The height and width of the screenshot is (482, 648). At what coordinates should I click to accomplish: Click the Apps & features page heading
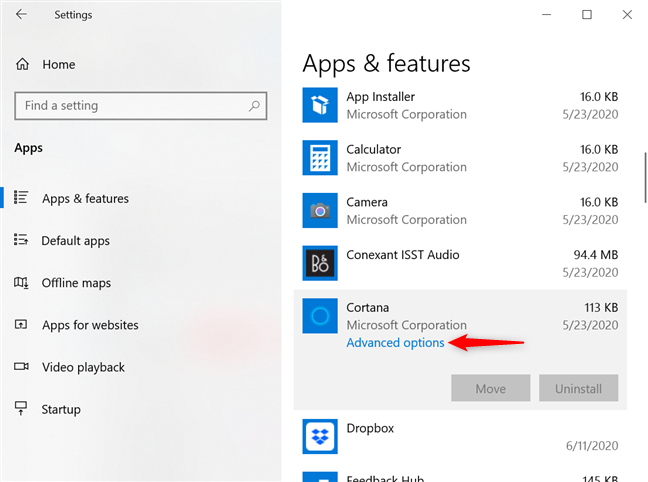pyautogui.click(x=386, y=64)
